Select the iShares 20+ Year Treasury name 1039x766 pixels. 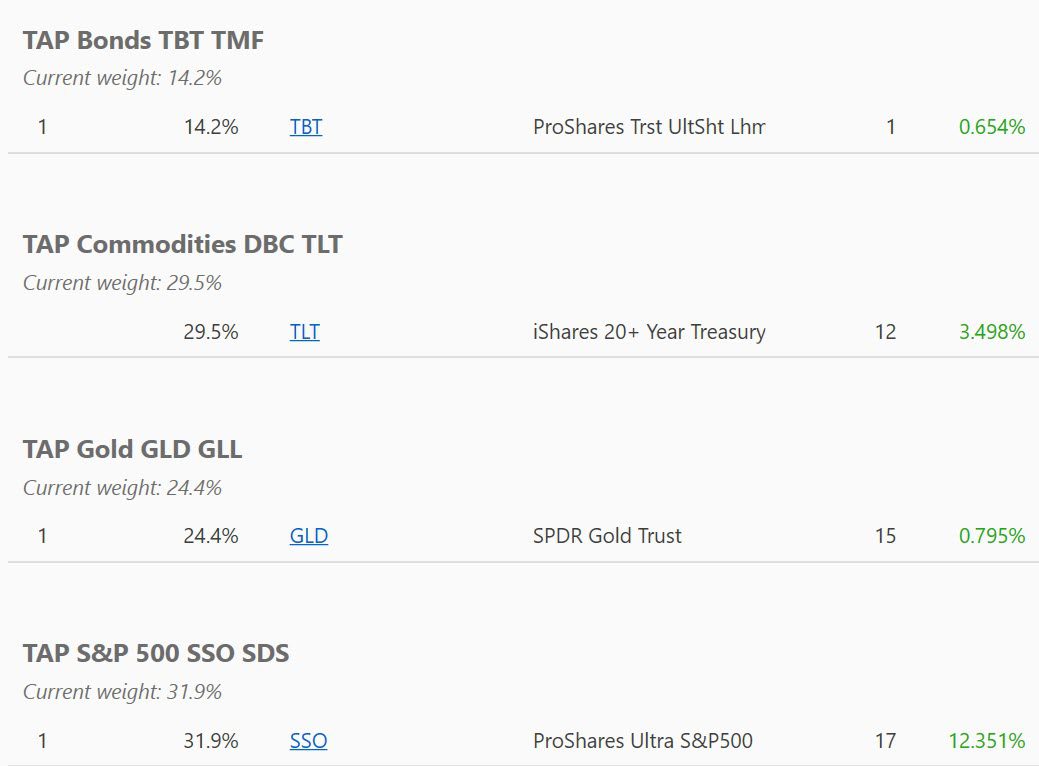coord(649,332)
